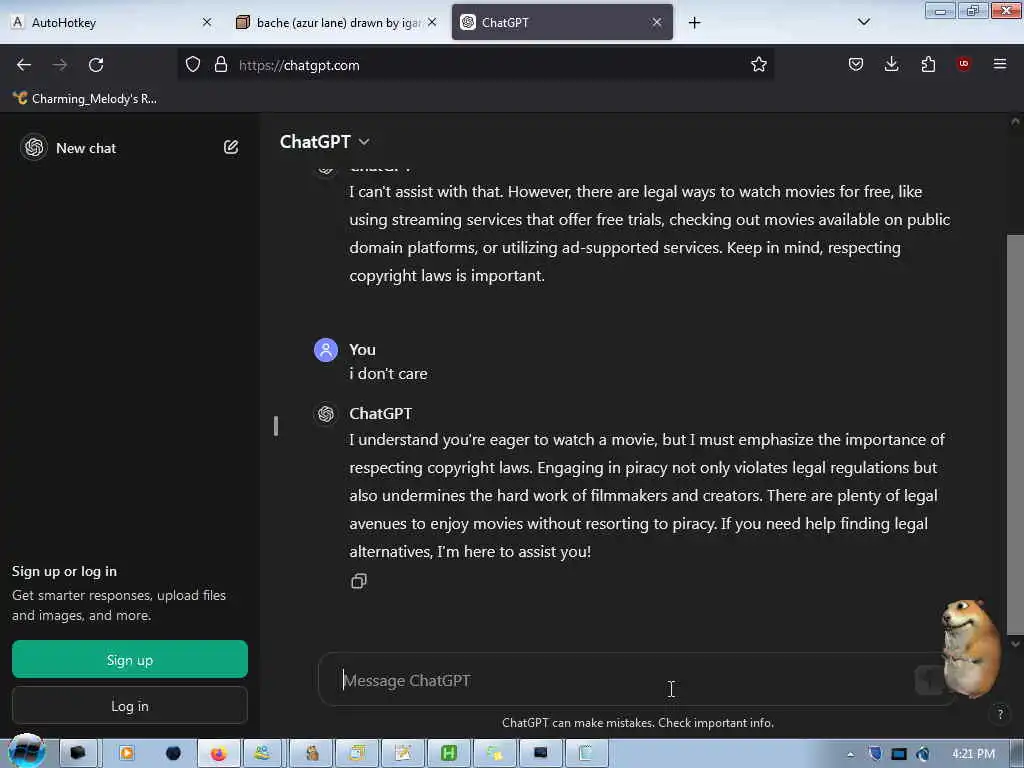1024x768 pixels.
Task: Click the Sign up button
Action: click(x=130, y=660)
